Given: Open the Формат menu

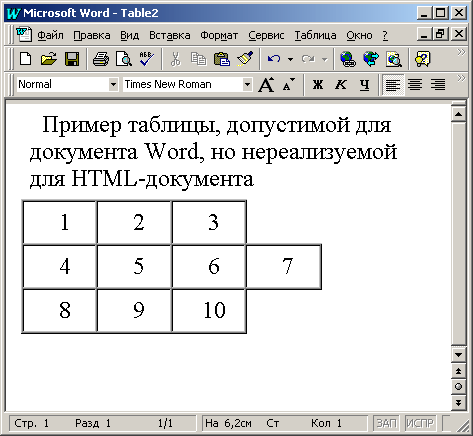Looking at the screenshot, I should tap(219, 35).
